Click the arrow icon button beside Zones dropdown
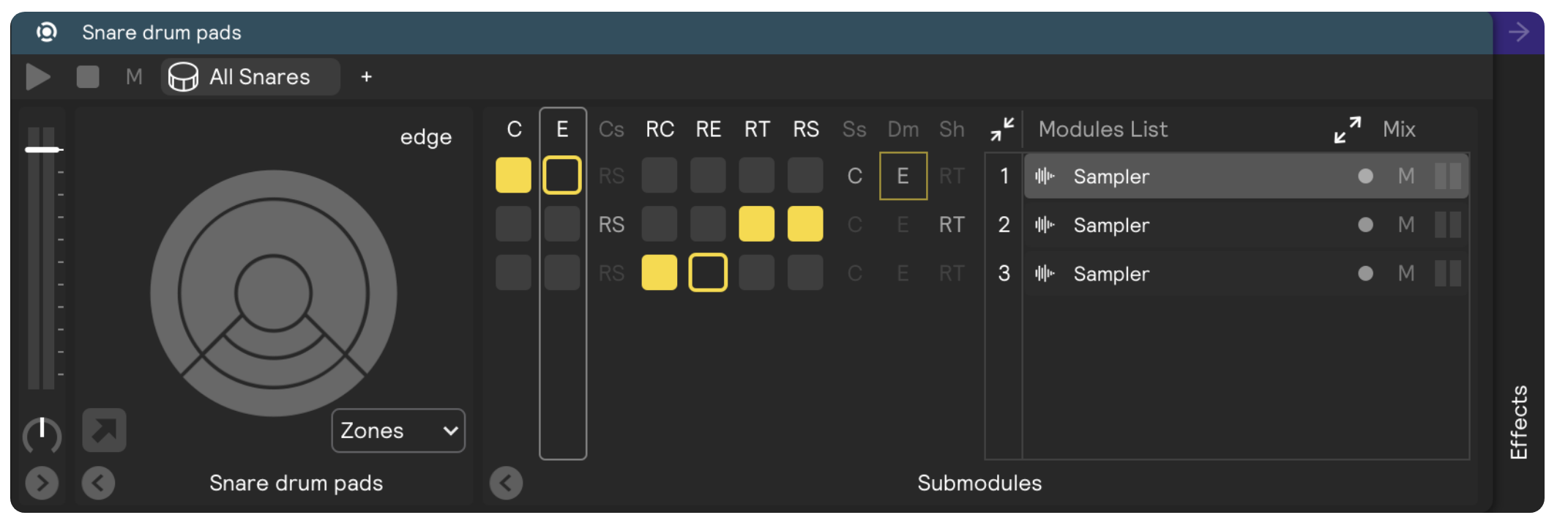 coord(104,430)
